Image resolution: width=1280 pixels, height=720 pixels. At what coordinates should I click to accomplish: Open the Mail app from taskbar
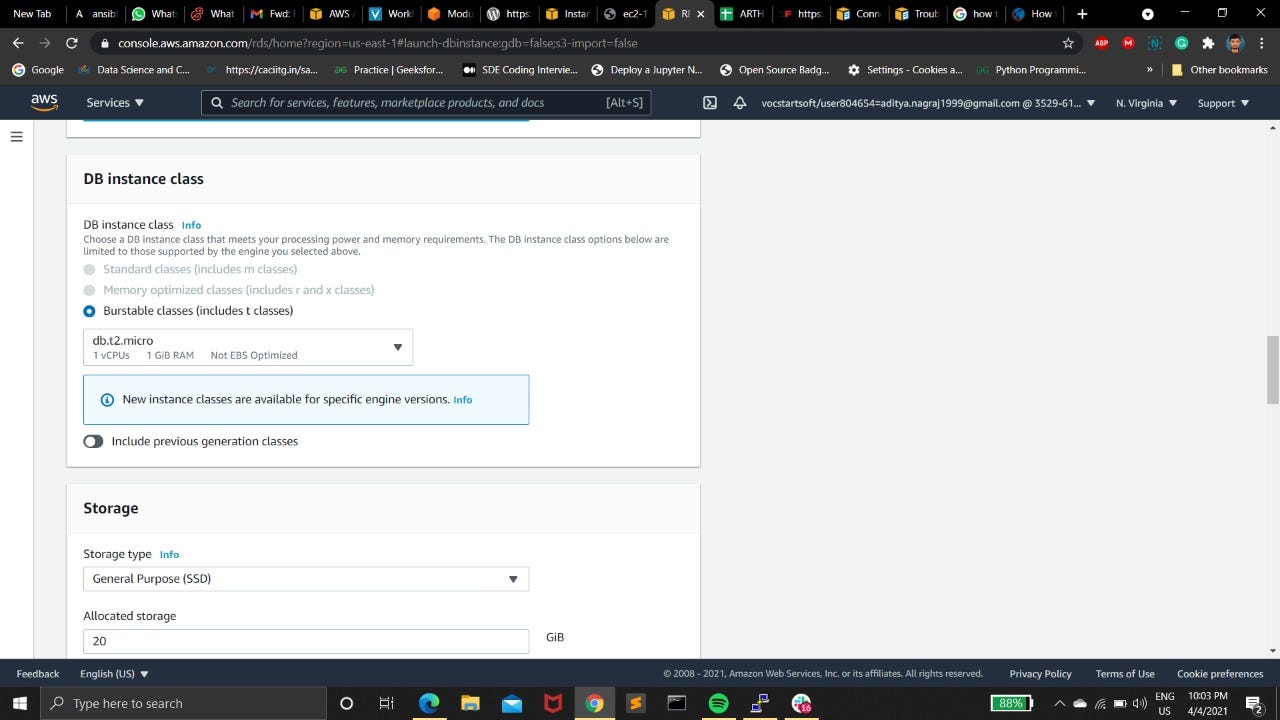[512, 703]
